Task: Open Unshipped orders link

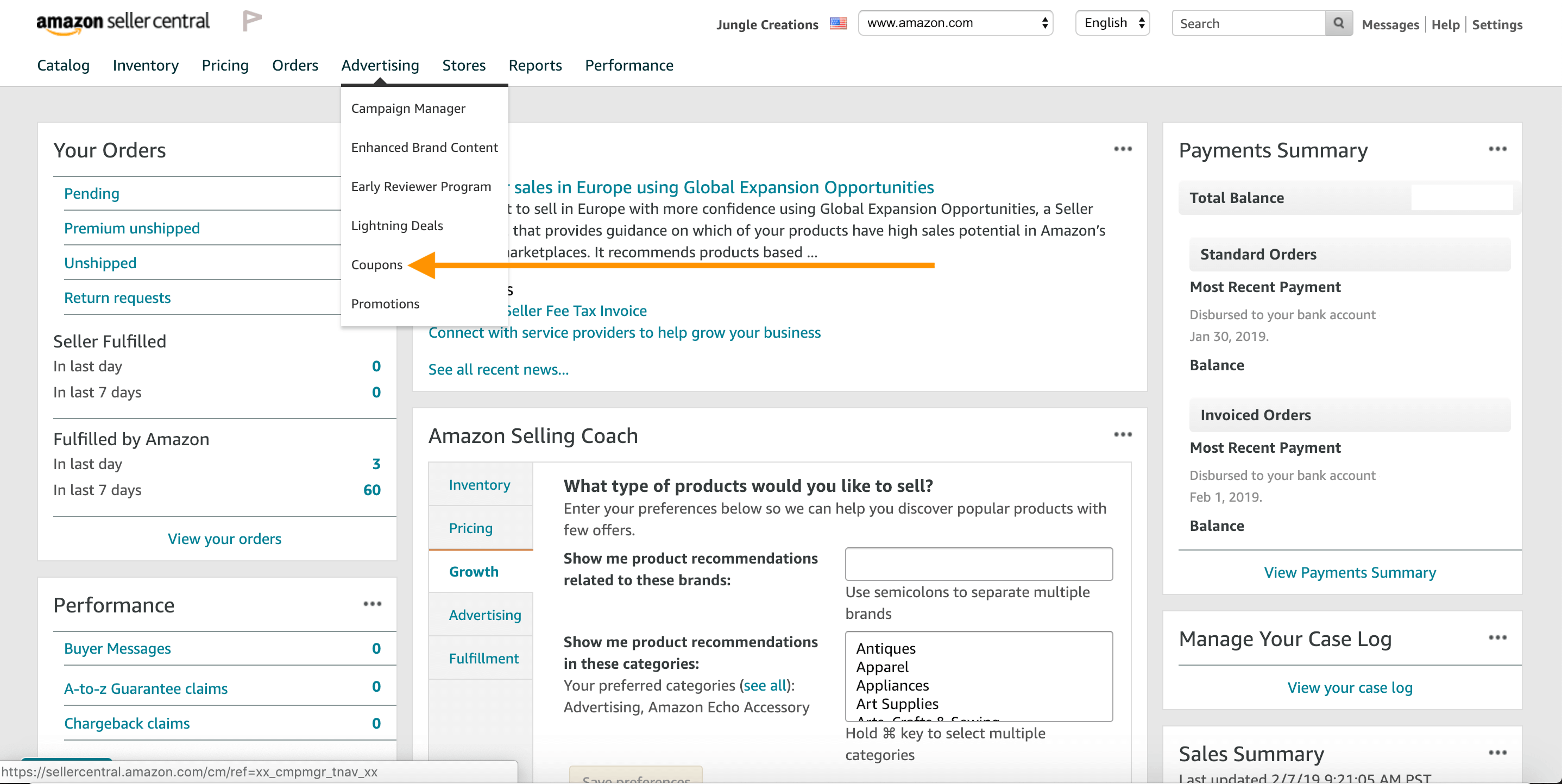Action: [100, 263]
